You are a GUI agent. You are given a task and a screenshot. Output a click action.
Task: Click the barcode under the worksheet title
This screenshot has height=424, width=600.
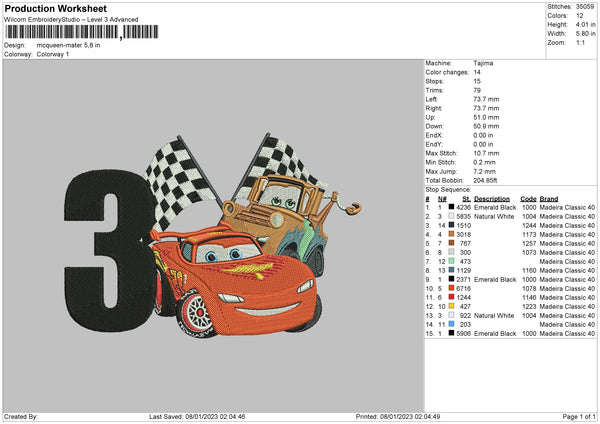click(x=82, y=32)
